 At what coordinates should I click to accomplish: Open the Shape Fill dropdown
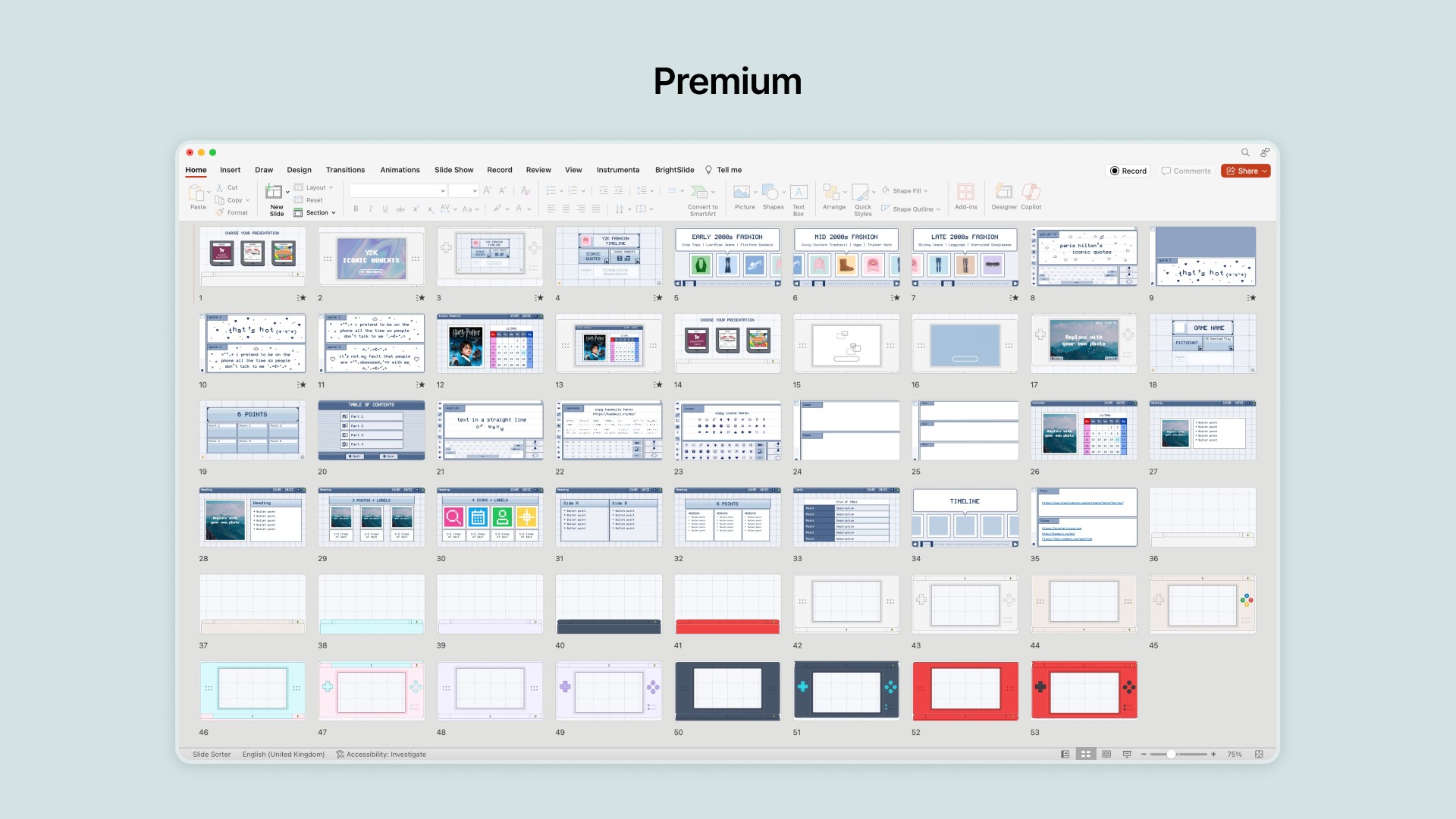(x=910, y=191)
